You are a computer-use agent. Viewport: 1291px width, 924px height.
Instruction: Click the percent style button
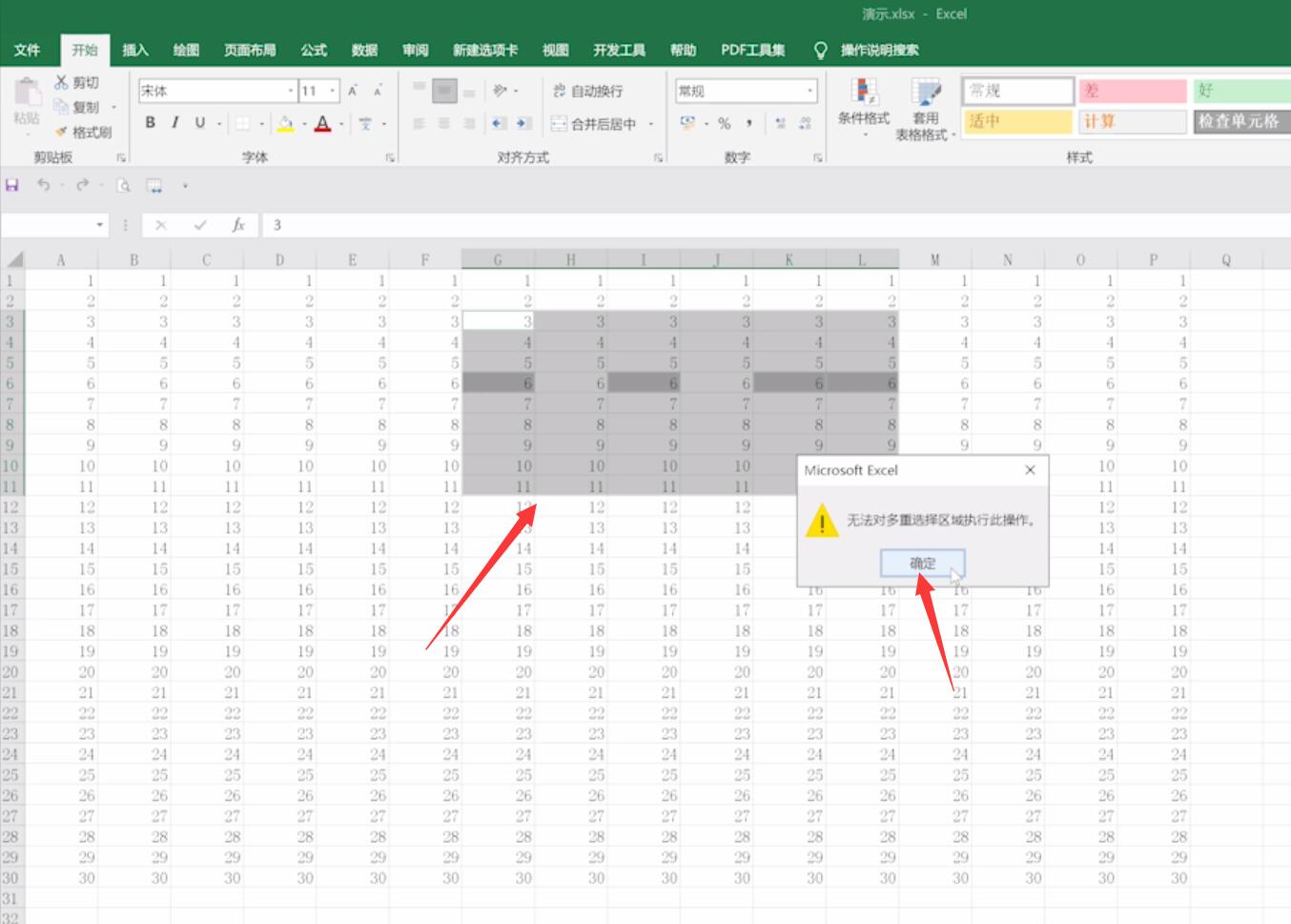725,123
